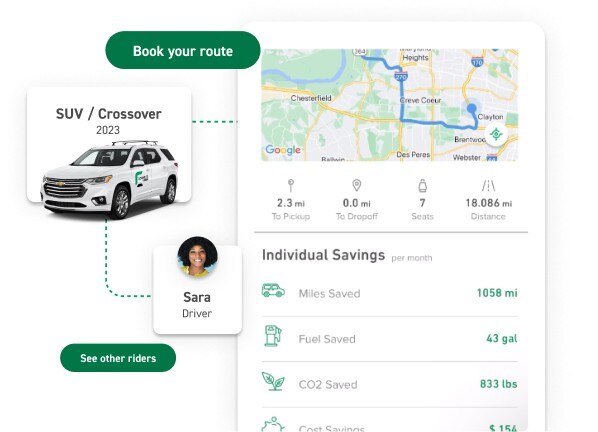
Task: Click the See other riders button
Action: [x=118, y=358]
